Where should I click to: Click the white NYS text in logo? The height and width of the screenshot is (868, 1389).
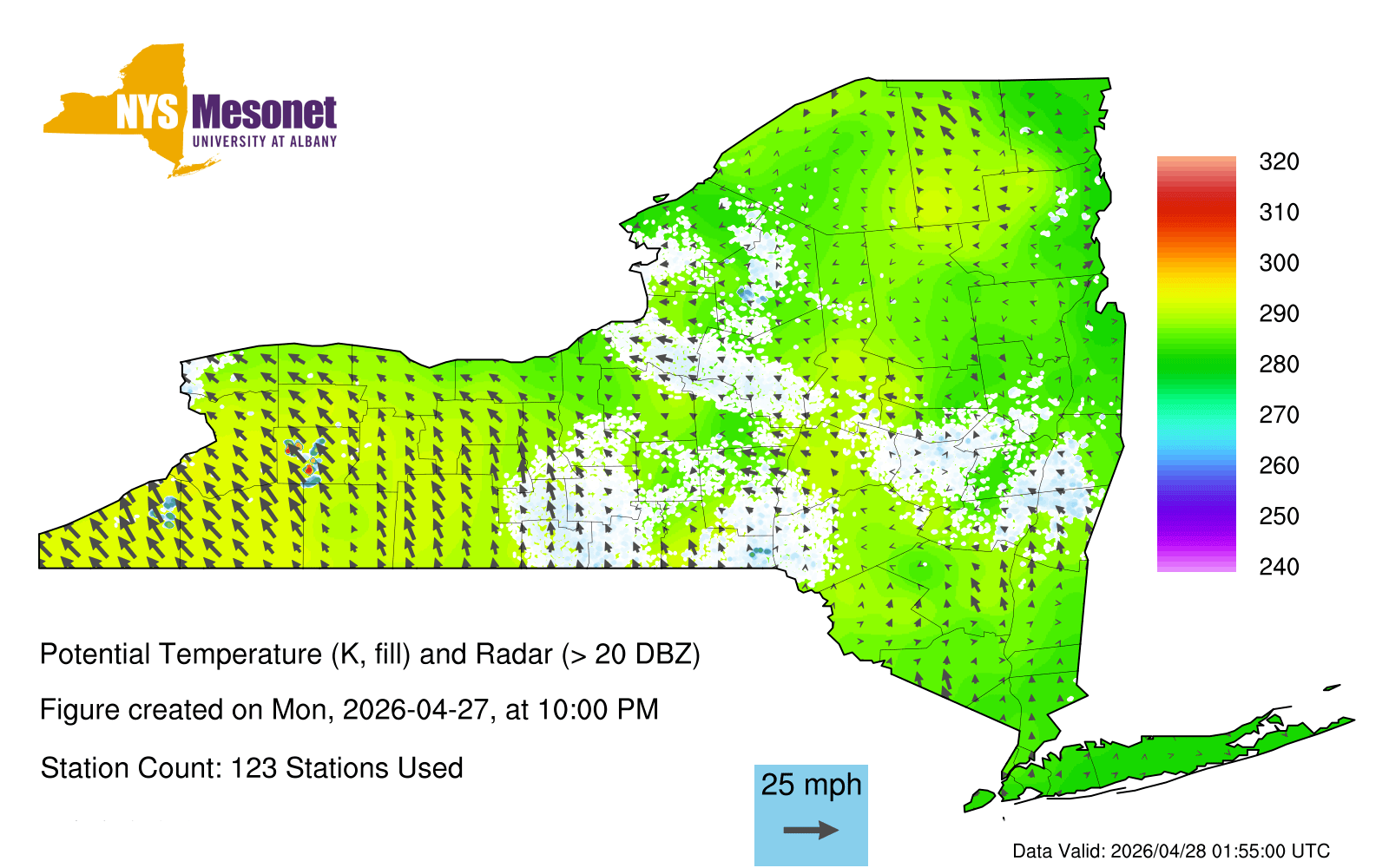[147, 113]
